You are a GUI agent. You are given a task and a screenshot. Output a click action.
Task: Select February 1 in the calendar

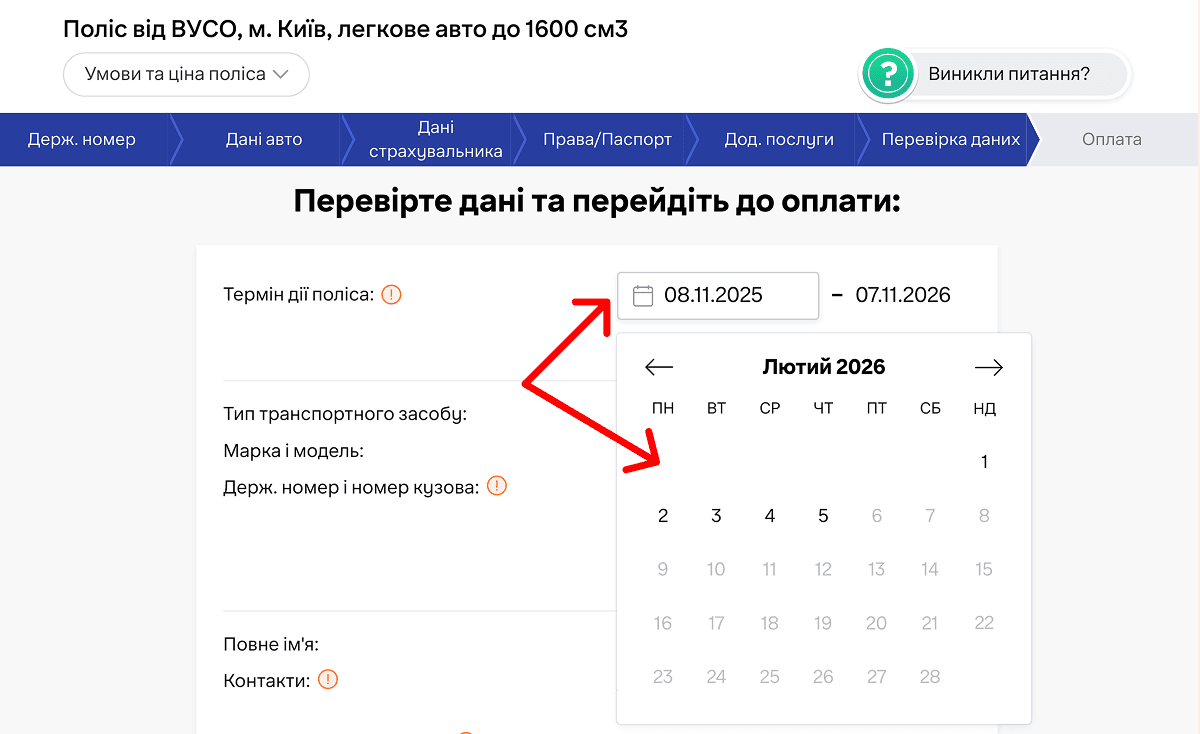point(984,461)
